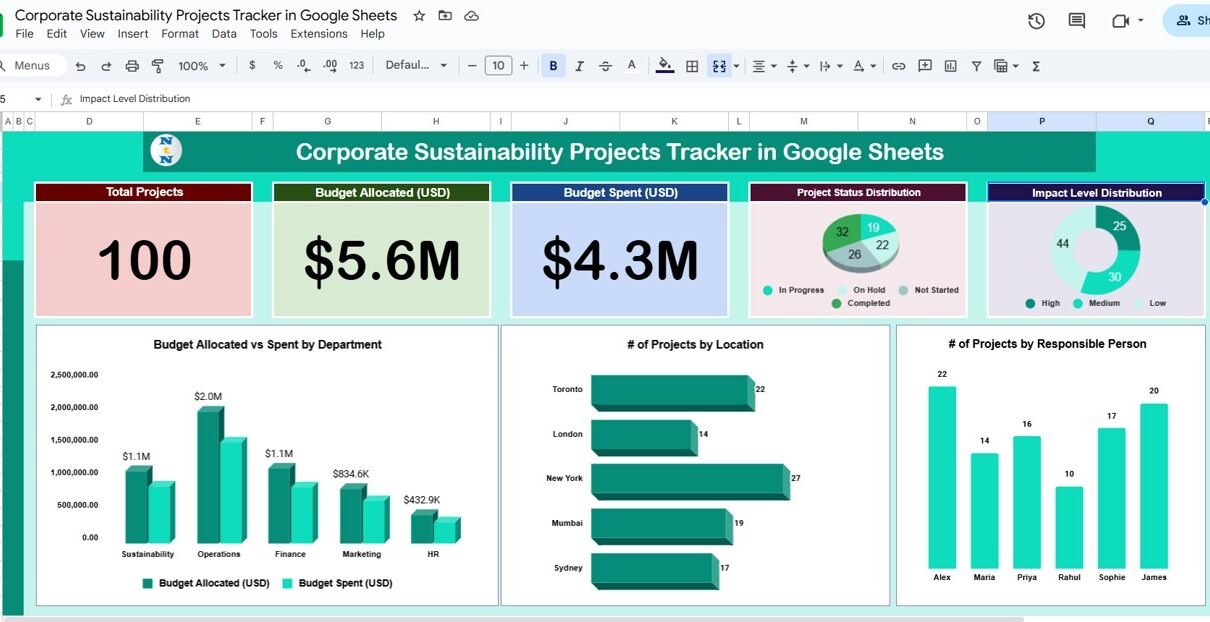The width and height of the screenshot is (1210, 622).
Task: Insert a chart using the toolbar icon
Action: click(950, 66)
